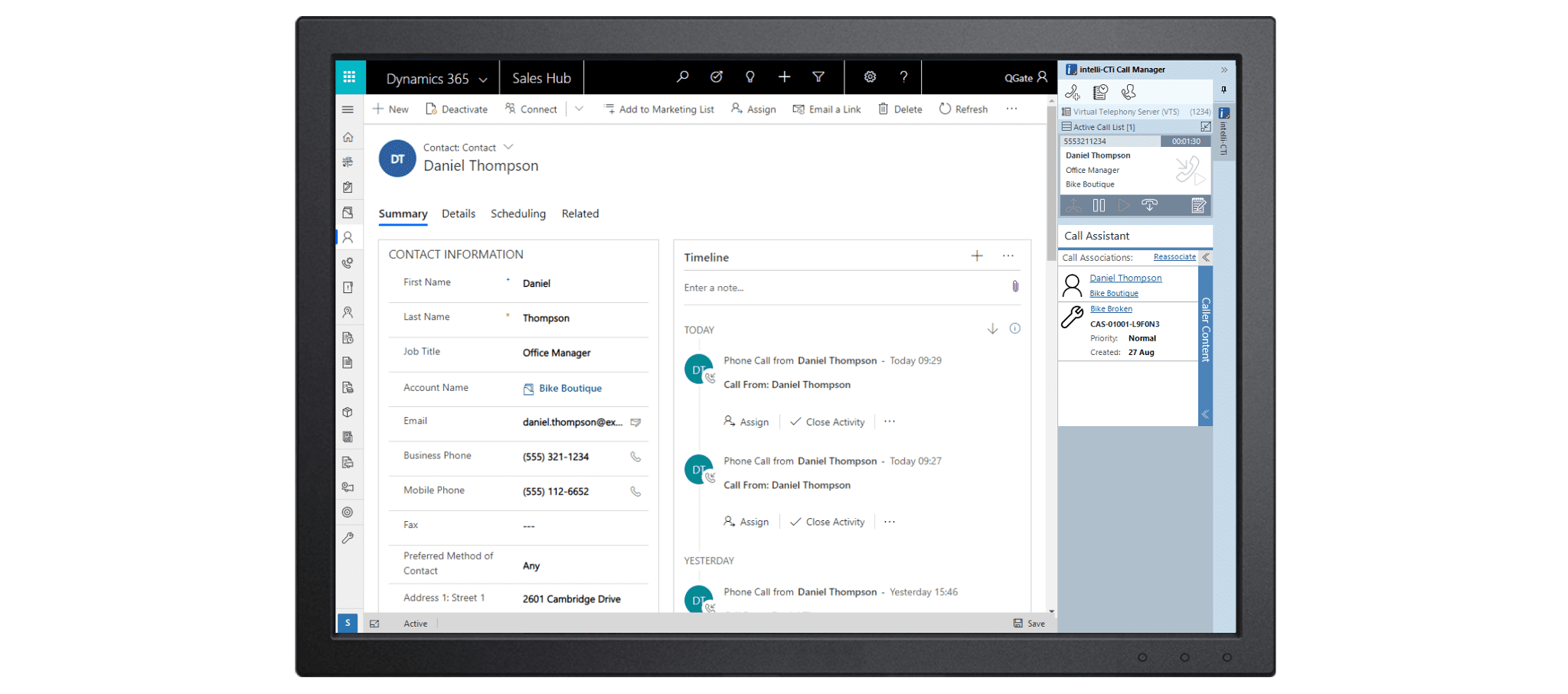This screenshot has height=694, width=1568.
Task: Open the Bike Broken case link
Action: pos(1111,309)
